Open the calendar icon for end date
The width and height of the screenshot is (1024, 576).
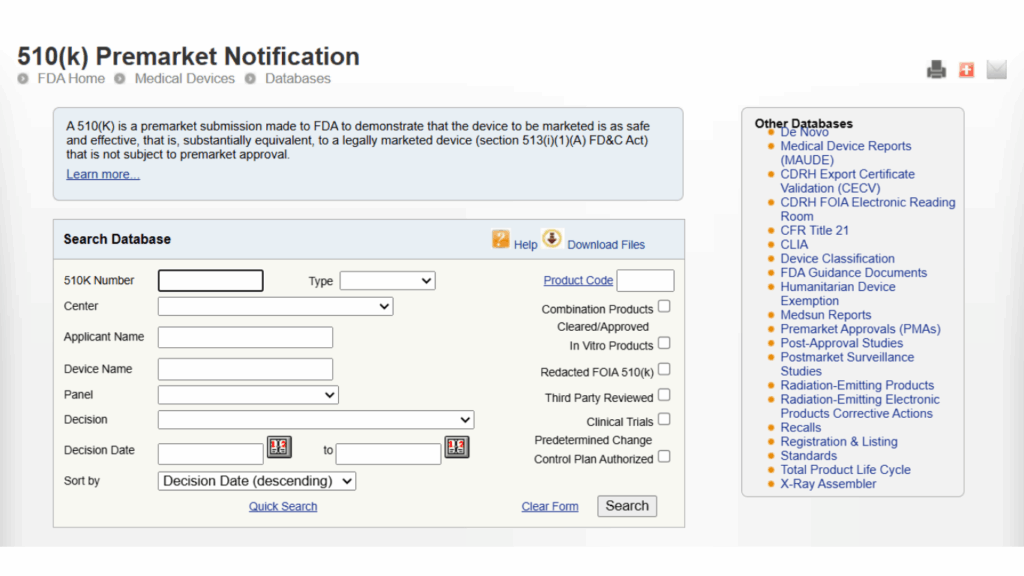(x=456, y=447)
